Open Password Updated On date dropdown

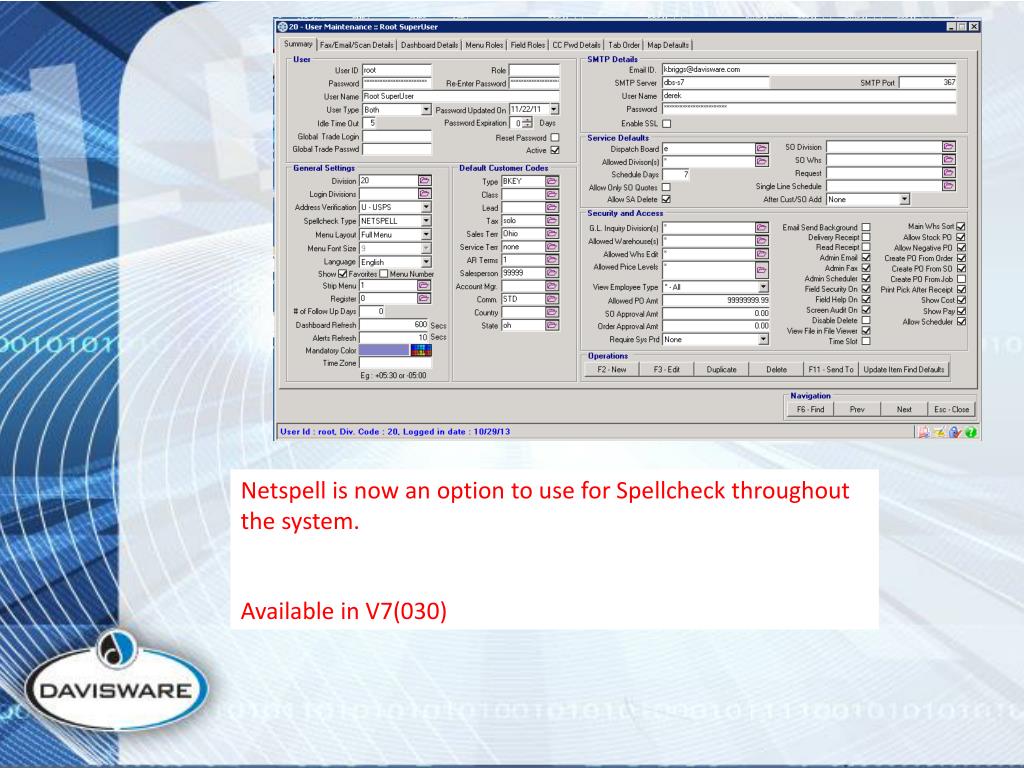click(x=554, y=109)
